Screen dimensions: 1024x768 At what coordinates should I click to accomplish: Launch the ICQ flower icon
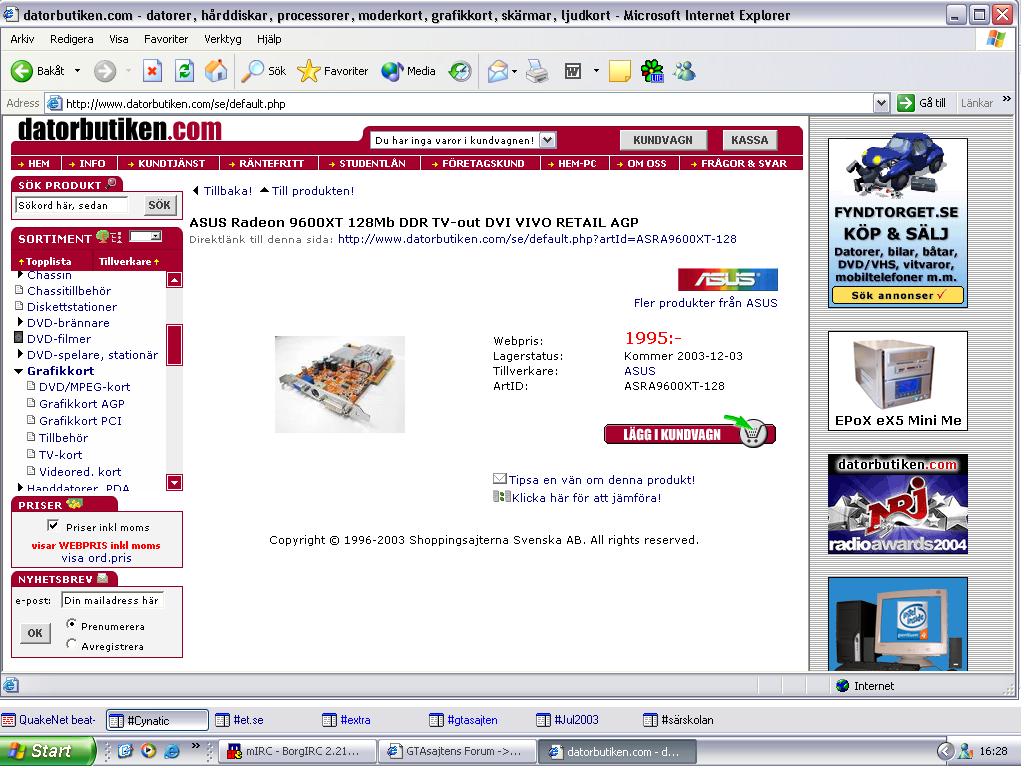coord(652,71)
